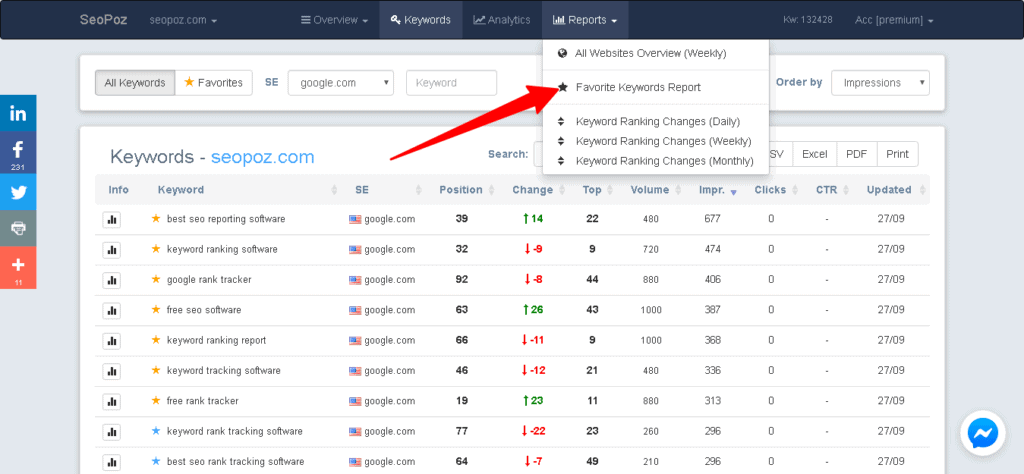The image size is (1024, 474).
Task: Toggle favorite star for keyword ranking report
Action: pyautogui.click(x=155, y=340)
